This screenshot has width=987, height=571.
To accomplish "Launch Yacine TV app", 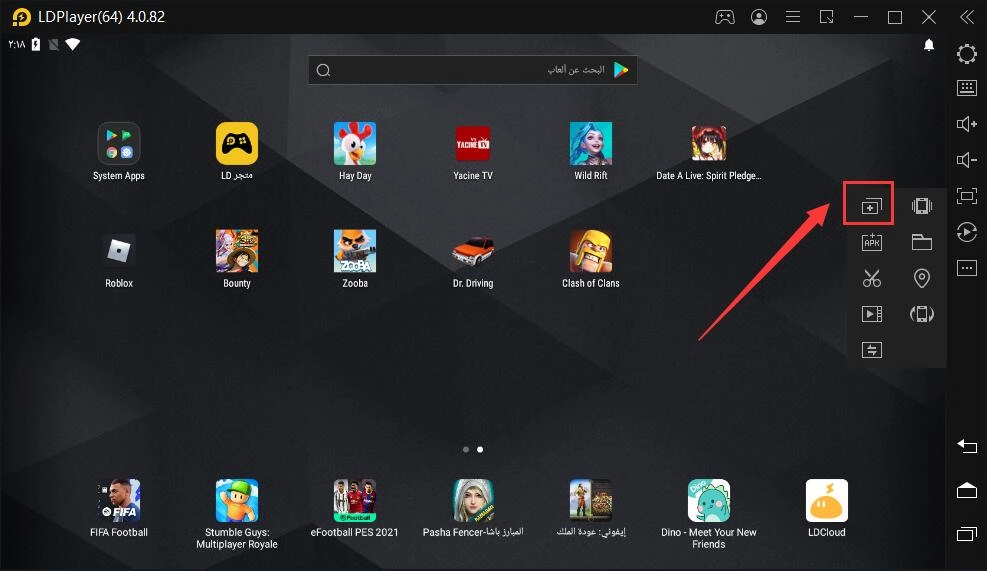I will pos(473,144).
